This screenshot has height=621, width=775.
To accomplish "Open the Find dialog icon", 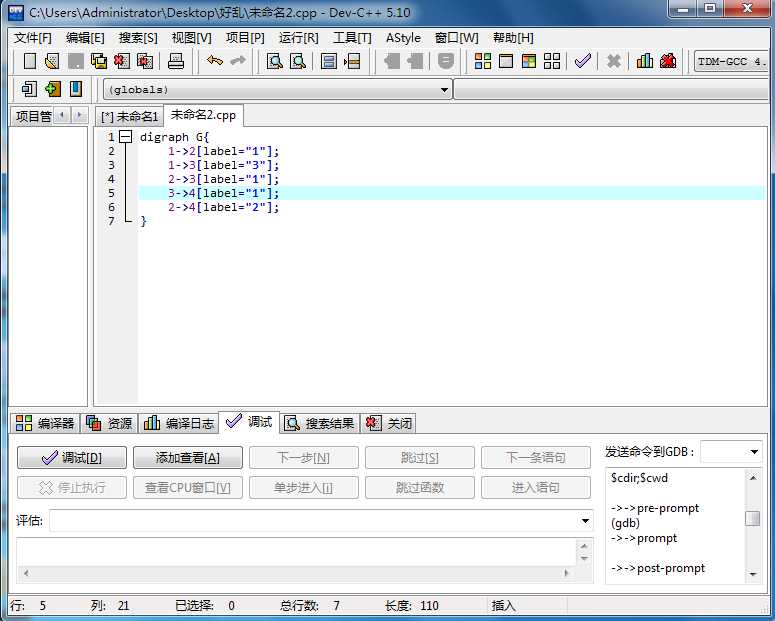I will point(275,61).
